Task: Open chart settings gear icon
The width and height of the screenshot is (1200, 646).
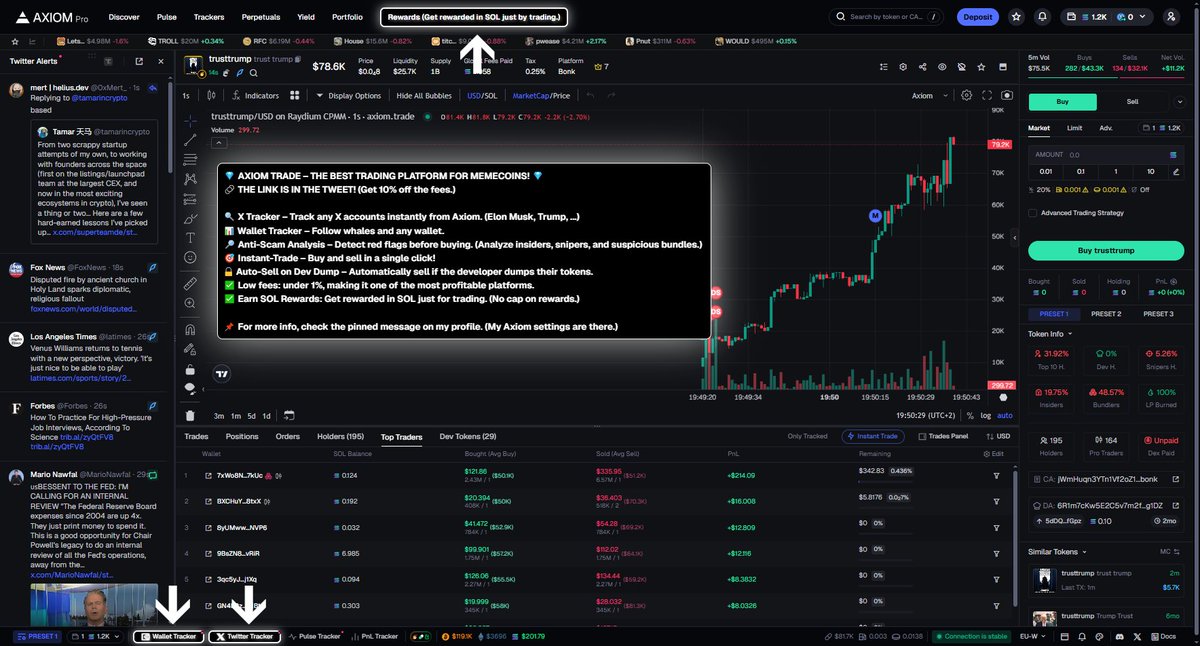Action: pos(966,96)
